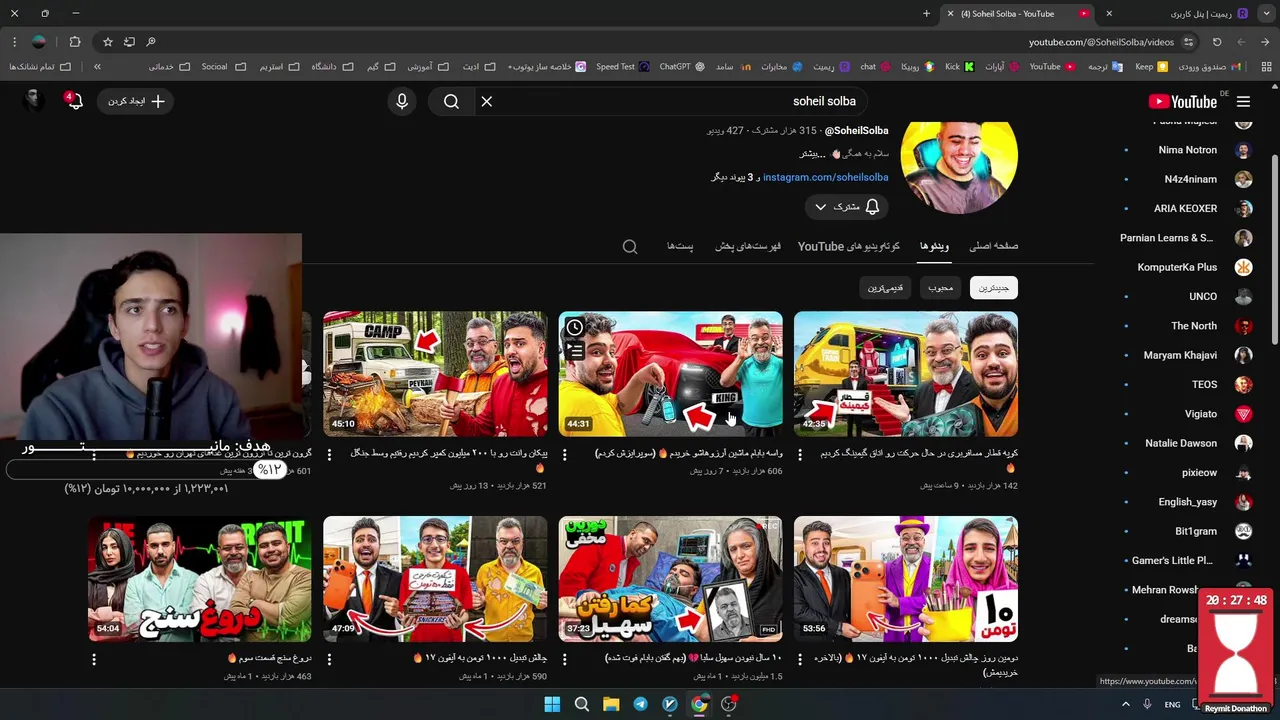Open three-dot menu of the lie detector video
Viewport: 1280px width, 720px height.
(x=94, y=660)
